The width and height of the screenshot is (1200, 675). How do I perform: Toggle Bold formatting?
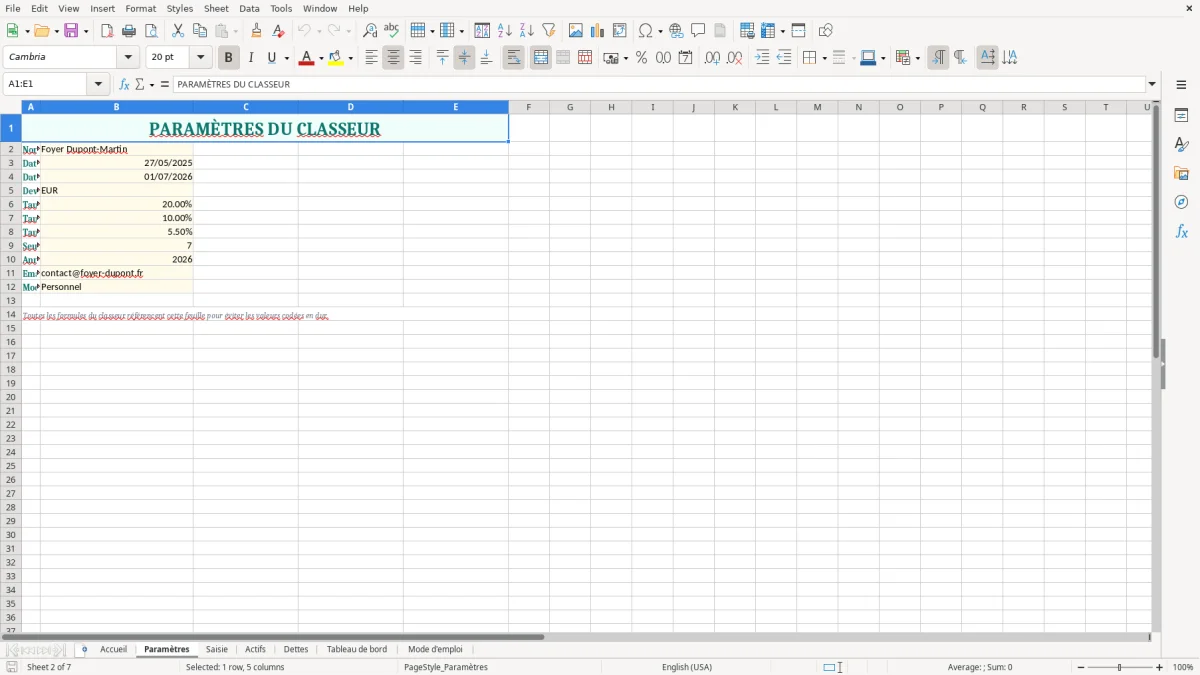point(229,58)
